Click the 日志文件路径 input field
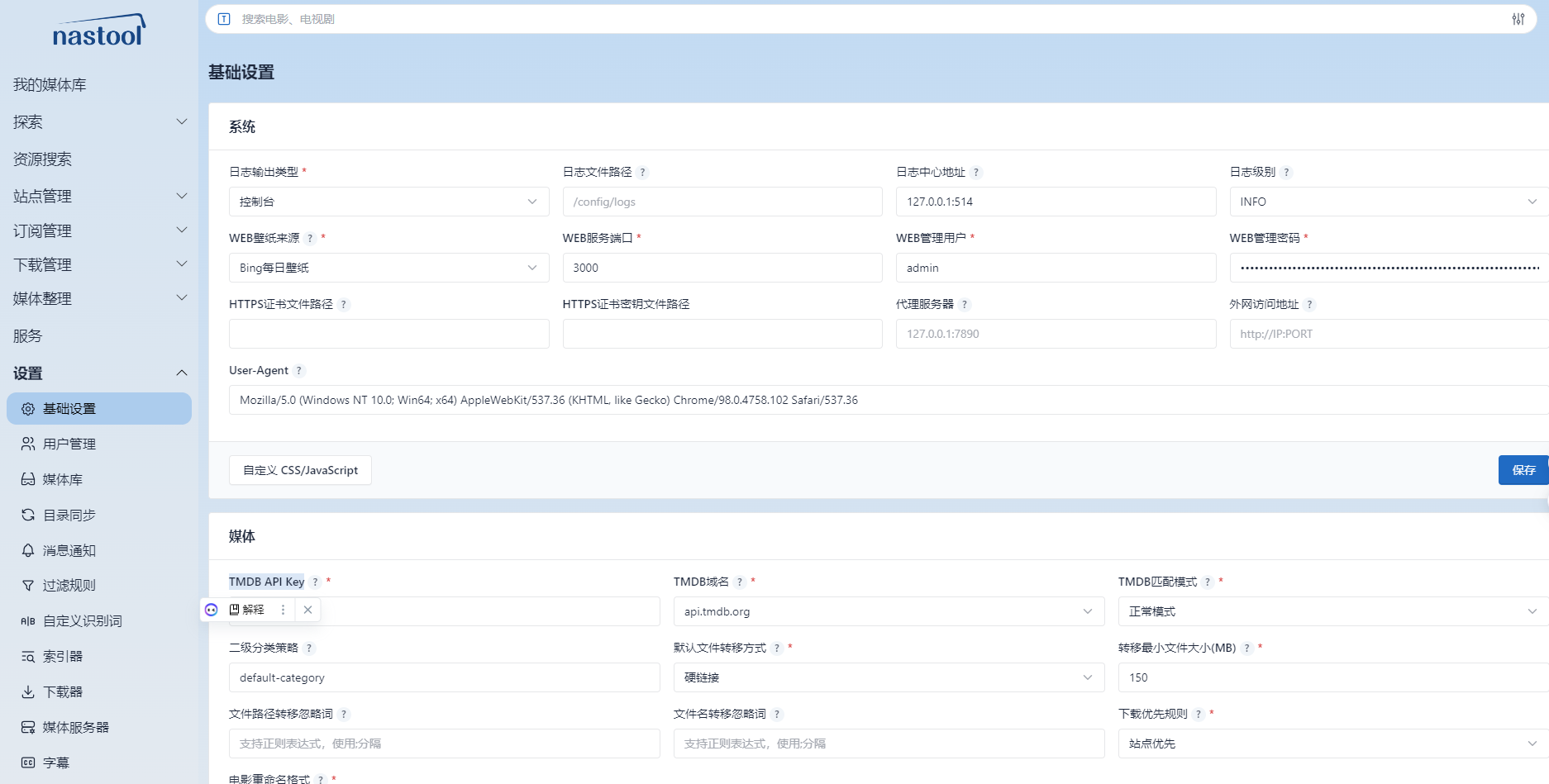The width and height of the screenshot is (1549, 784). (x=722, y=202)
